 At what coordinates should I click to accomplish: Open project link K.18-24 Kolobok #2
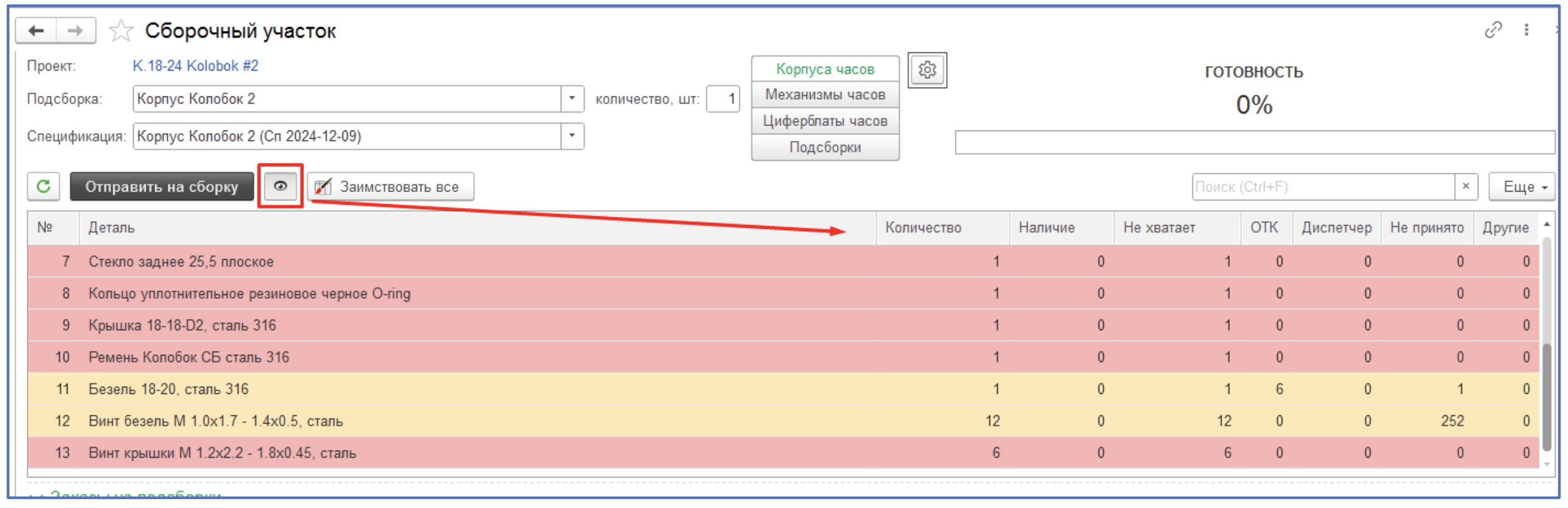pos(195,66)
